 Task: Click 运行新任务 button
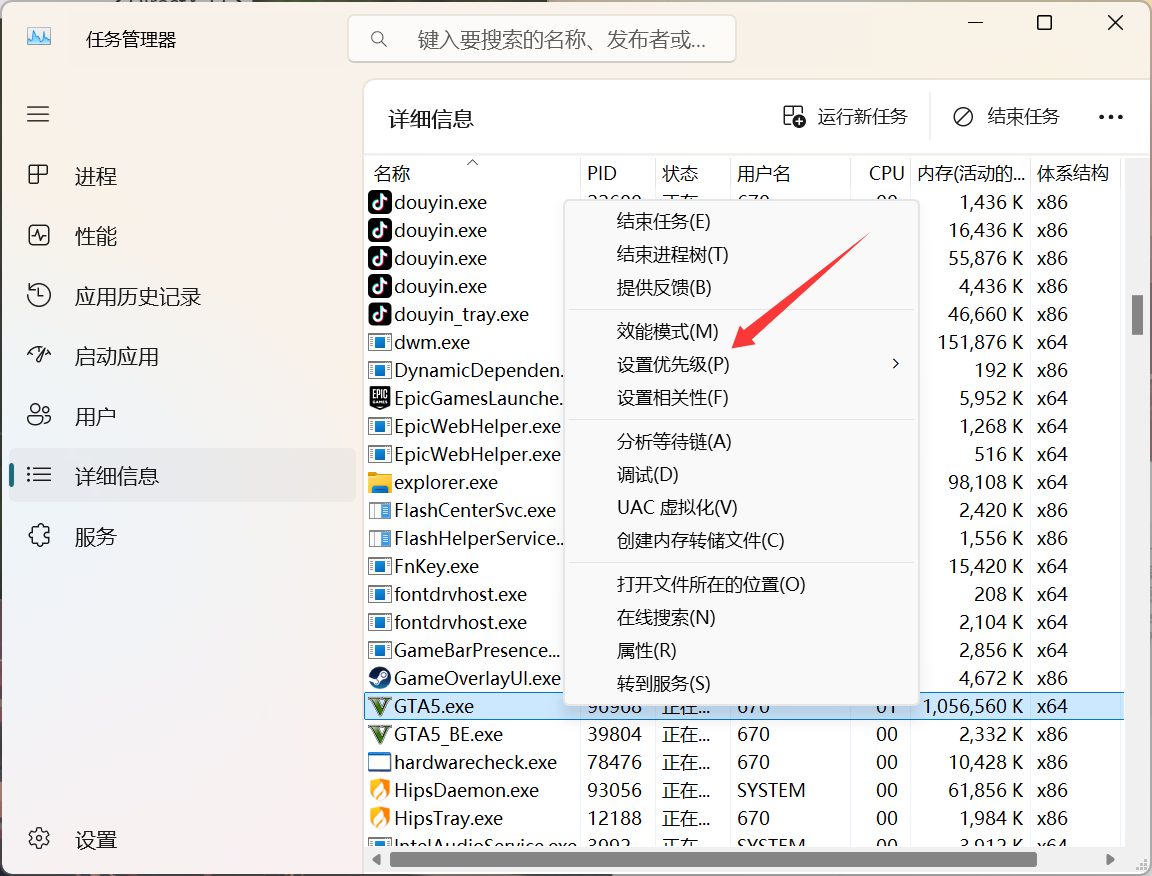point(845,117)
